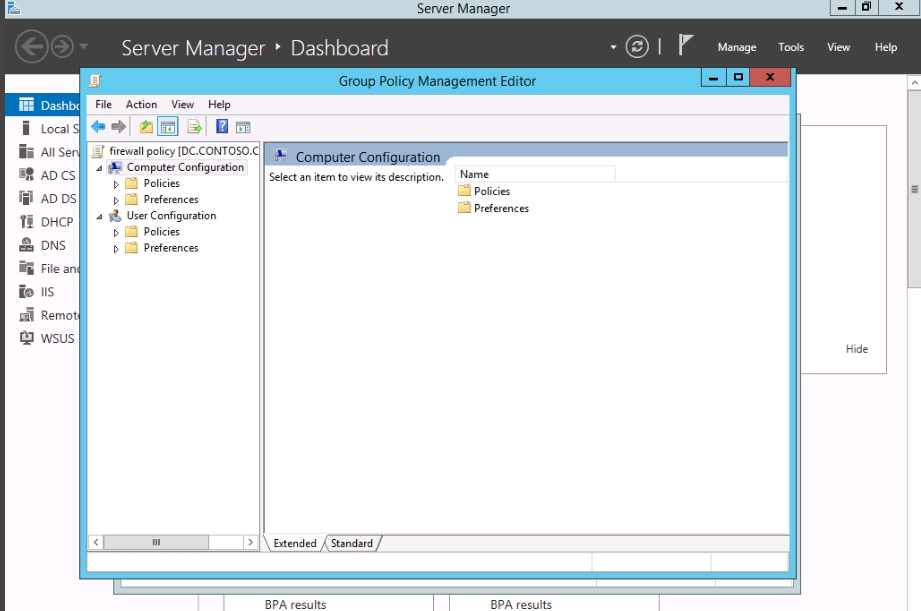Click left BPA results text in dashboard

pyautogui.click(x=295, y=604)
